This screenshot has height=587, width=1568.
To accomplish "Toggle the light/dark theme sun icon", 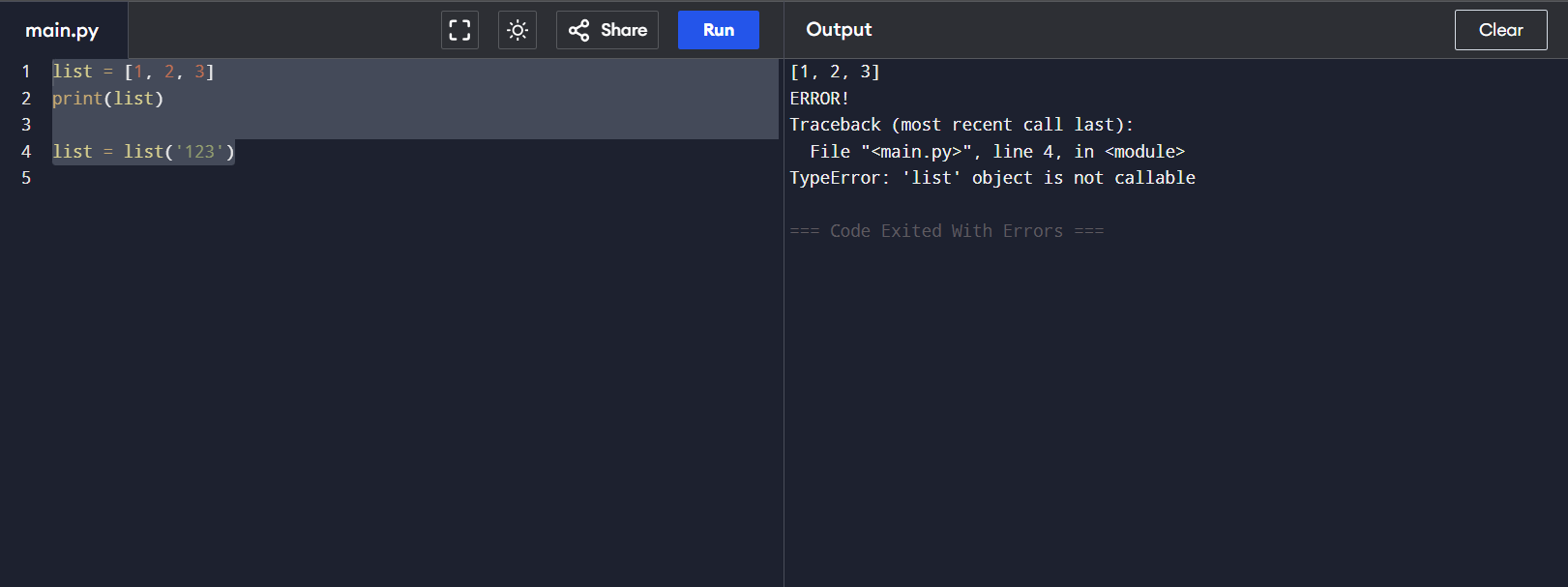I will 518,30.
